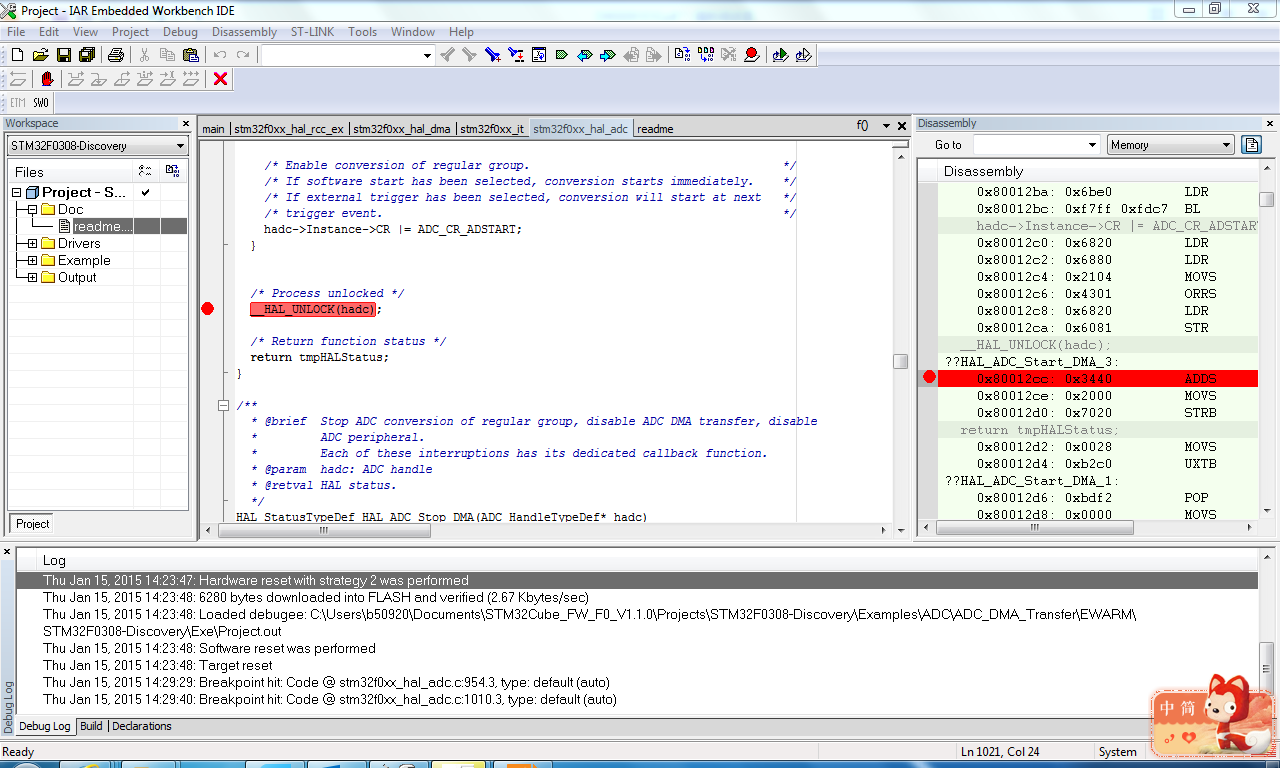This screenshot has width=1280, height=768.
Task: Create a new document from the toolbar
Action: [x=17, y=55]
